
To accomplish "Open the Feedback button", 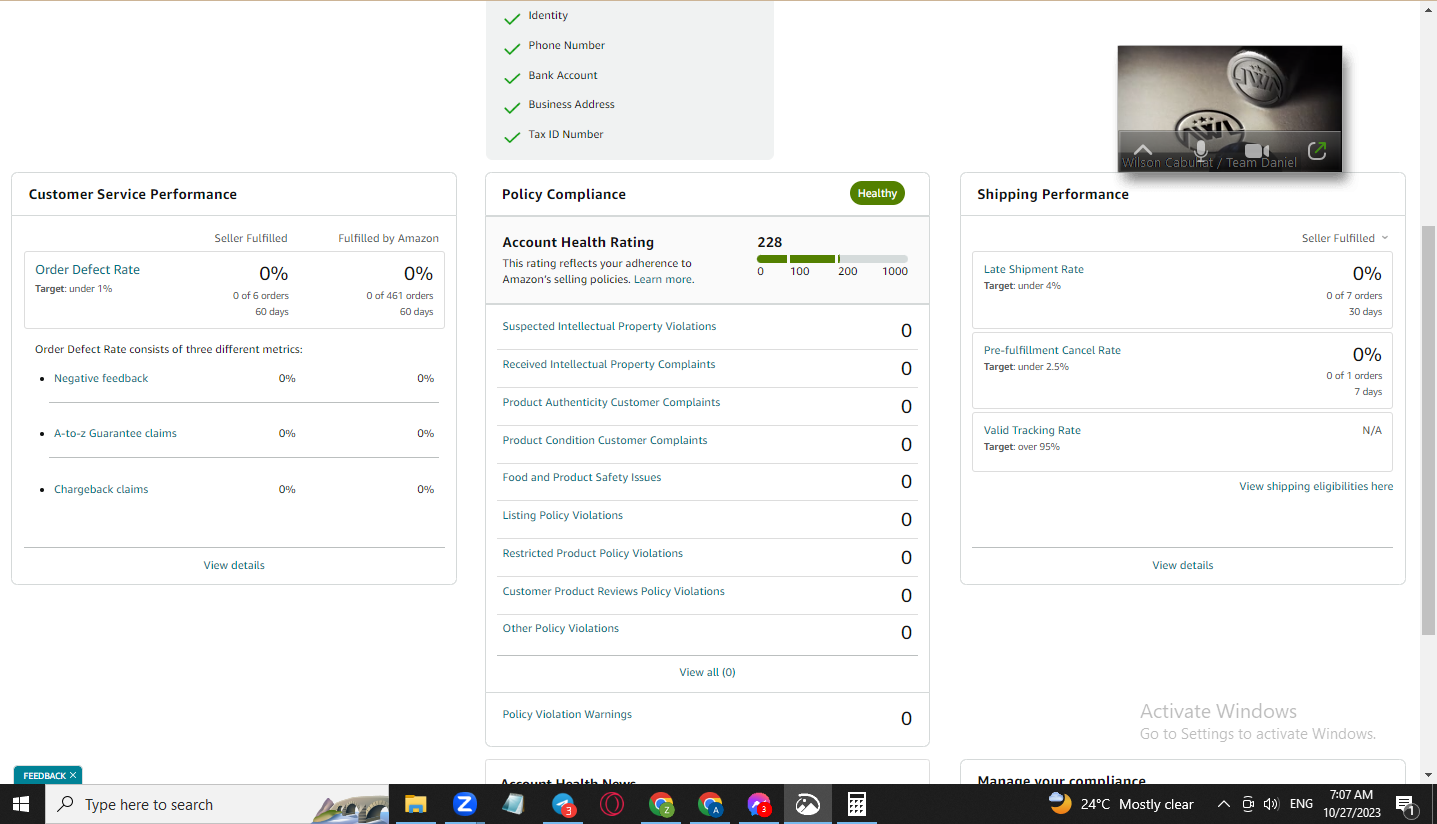I will pos(44,776).
